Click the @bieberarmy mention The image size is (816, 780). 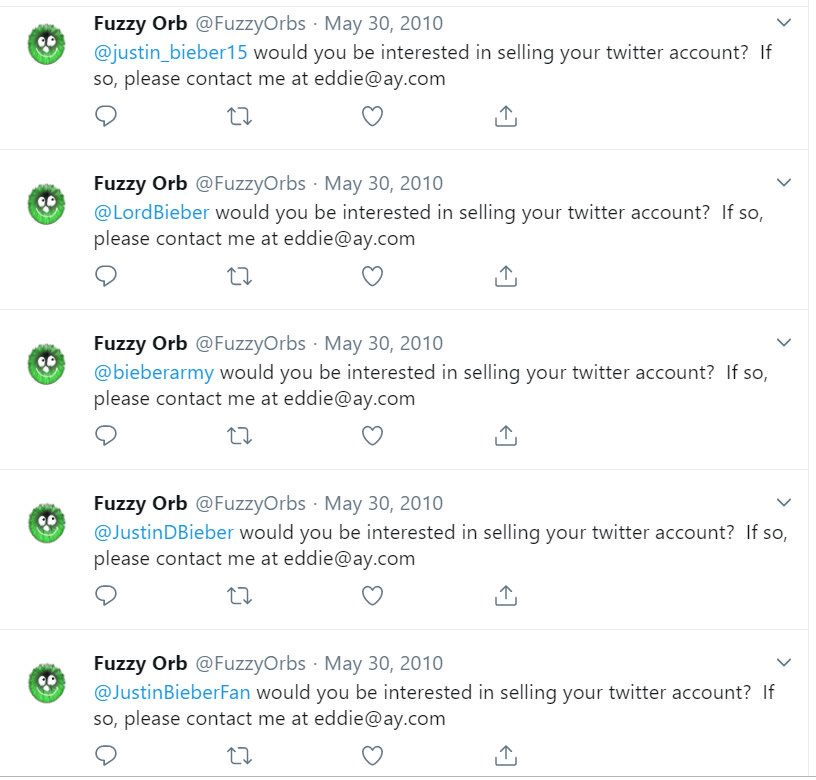[x=154, y=372]
